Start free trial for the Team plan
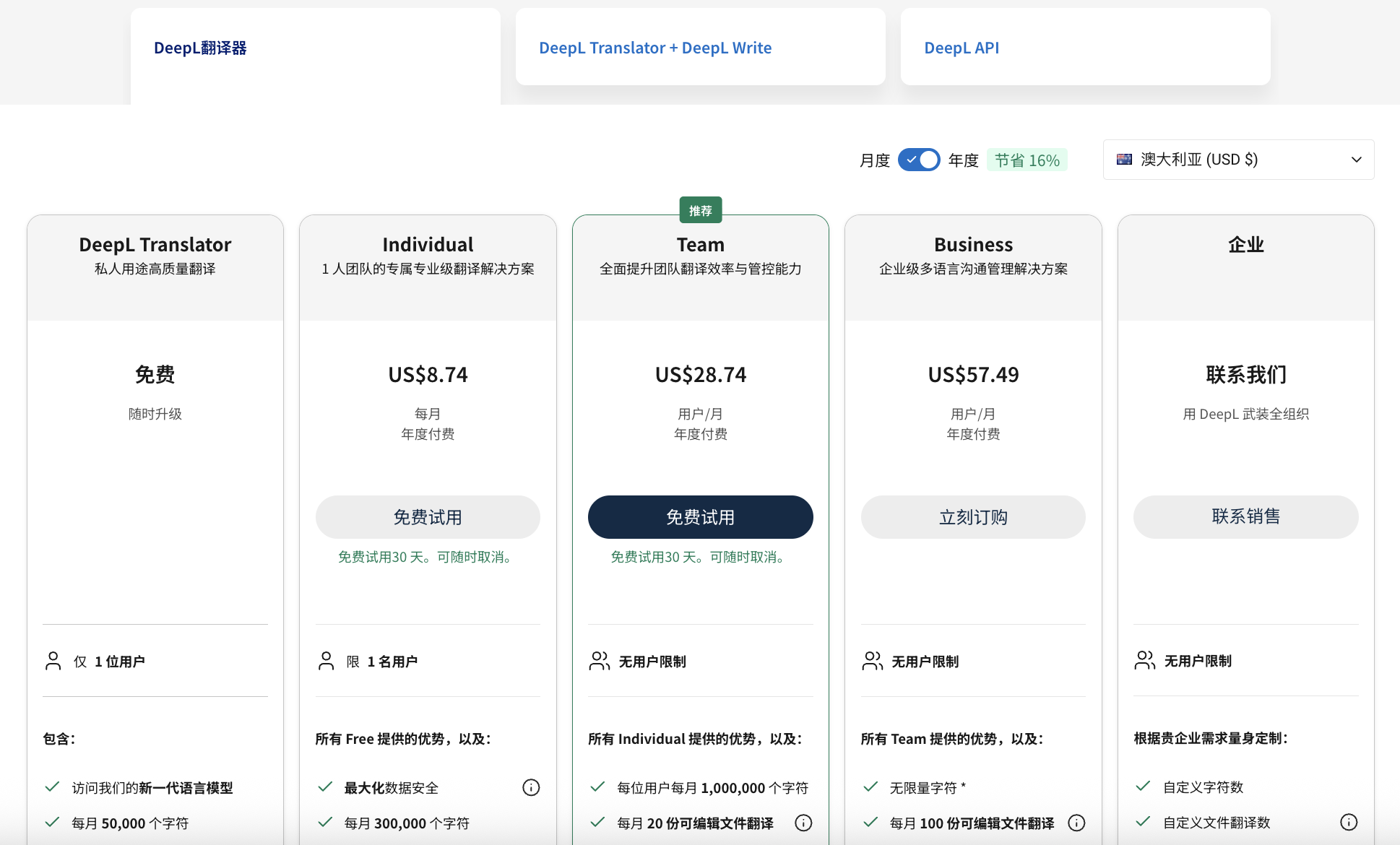 pos(700,517)
